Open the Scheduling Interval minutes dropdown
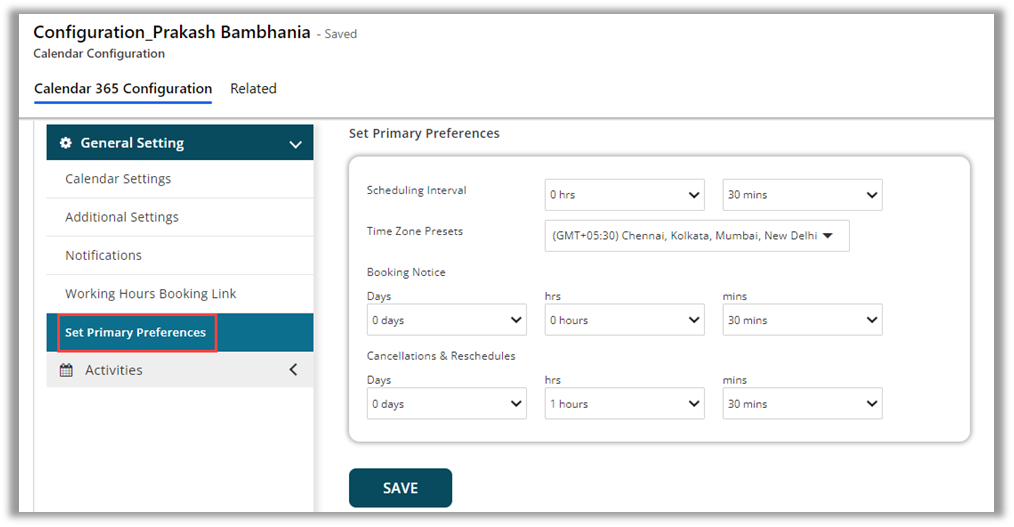 tap(802, 195)
